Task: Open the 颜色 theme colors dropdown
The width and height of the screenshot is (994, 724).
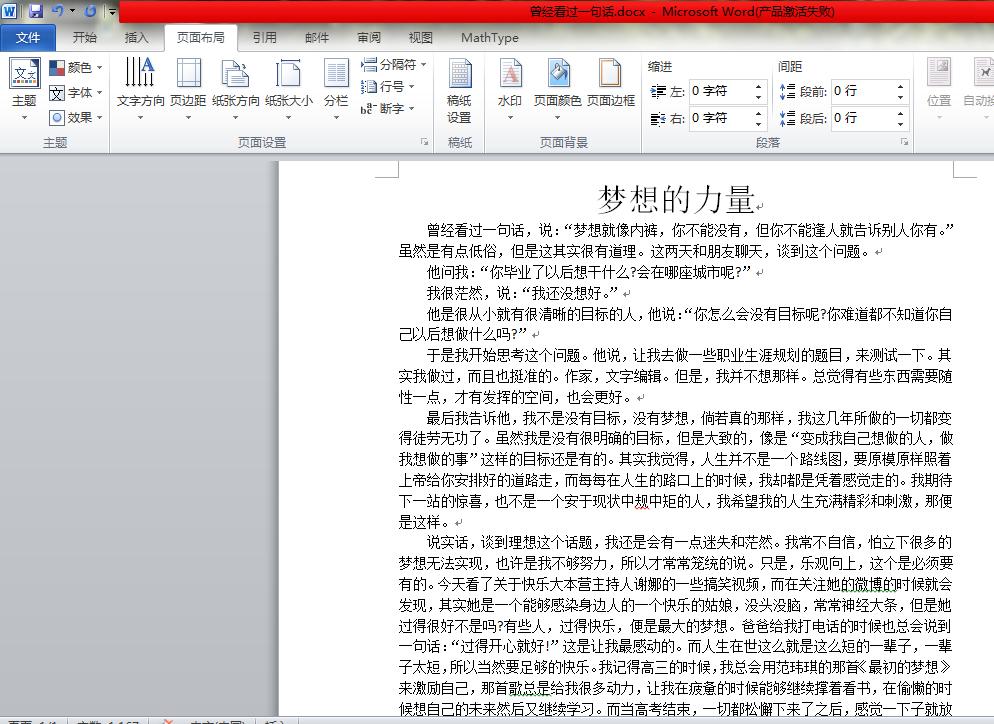Action: 73,66
